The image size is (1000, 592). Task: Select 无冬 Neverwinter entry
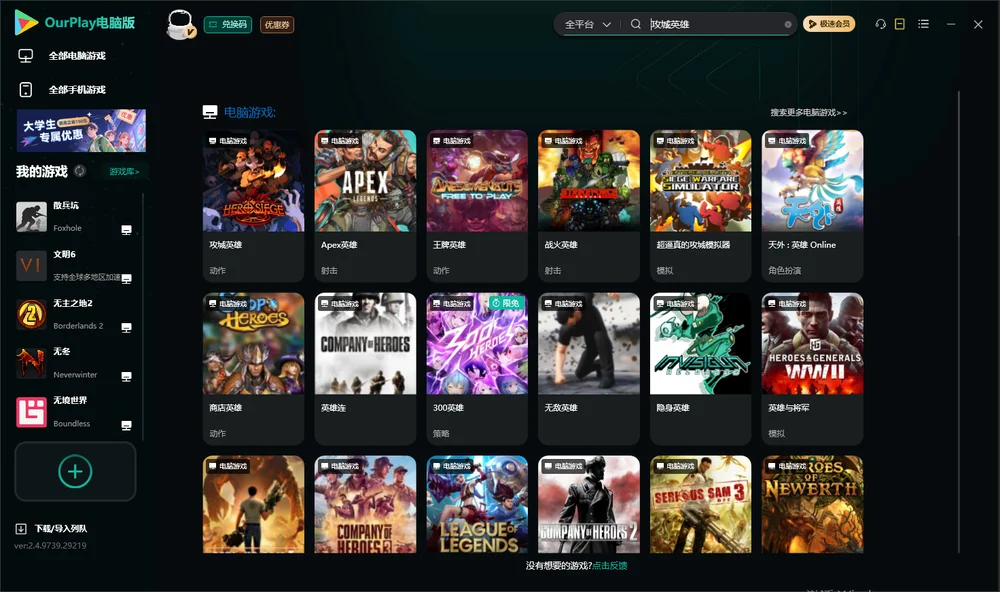(x=75, y=363)
